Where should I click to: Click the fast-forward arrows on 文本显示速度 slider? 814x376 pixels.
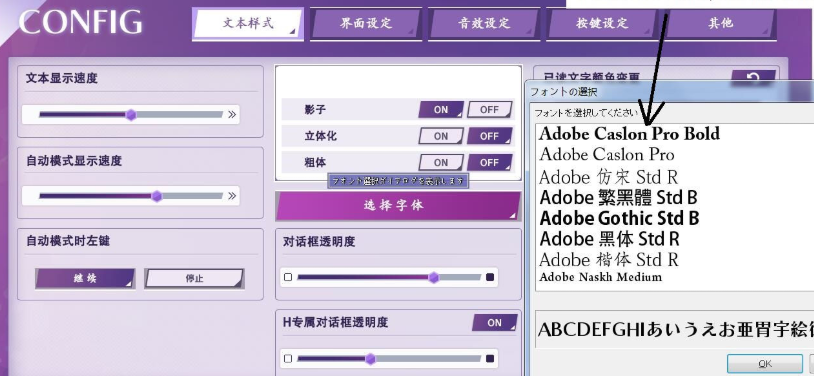click(232, 115)
